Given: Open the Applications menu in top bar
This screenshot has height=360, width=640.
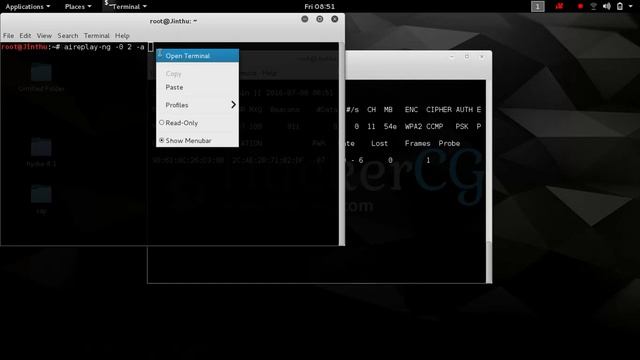Looking at the screenshot, I should [28, 7].
